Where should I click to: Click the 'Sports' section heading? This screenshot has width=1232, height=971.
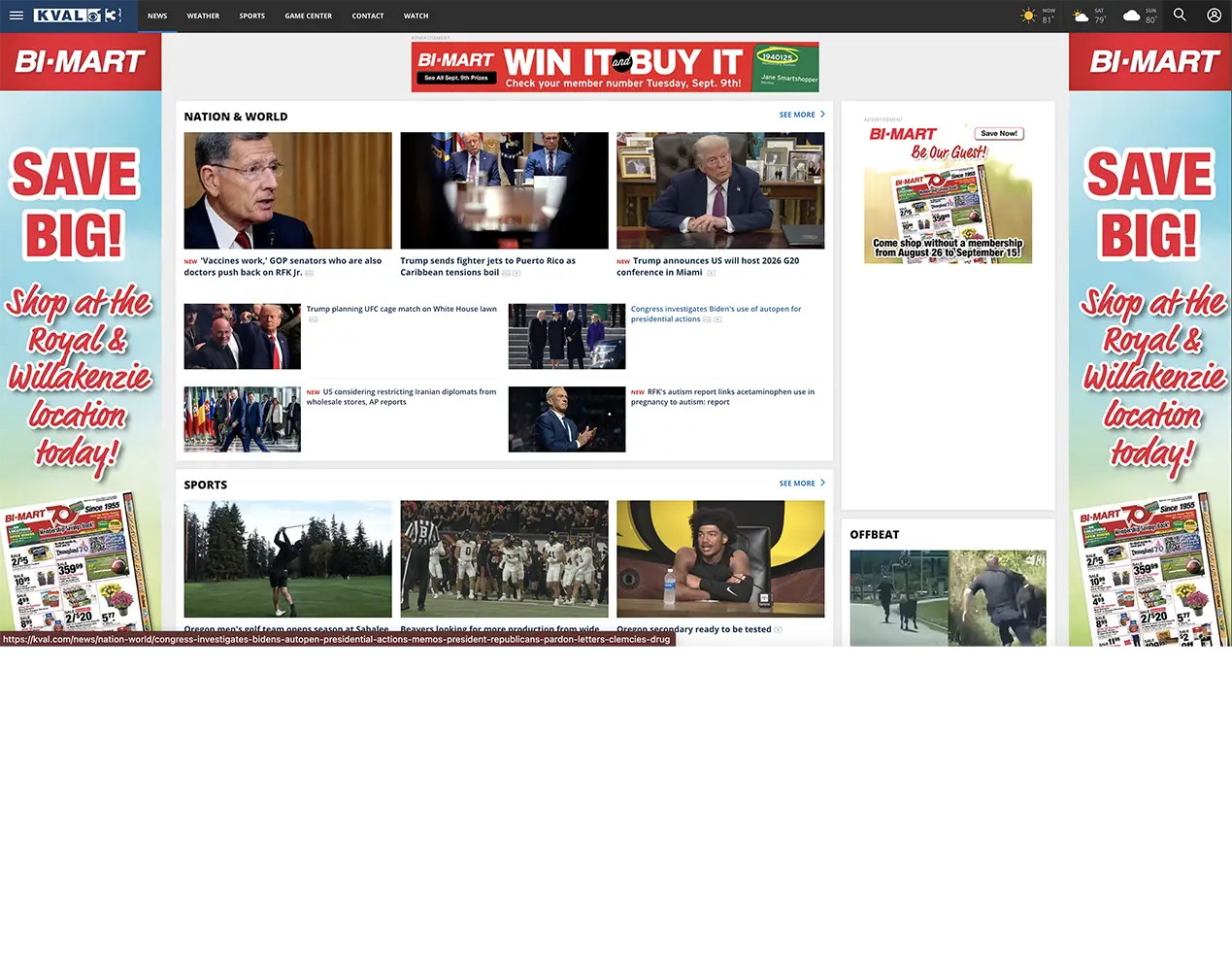[x=206, y=485]
